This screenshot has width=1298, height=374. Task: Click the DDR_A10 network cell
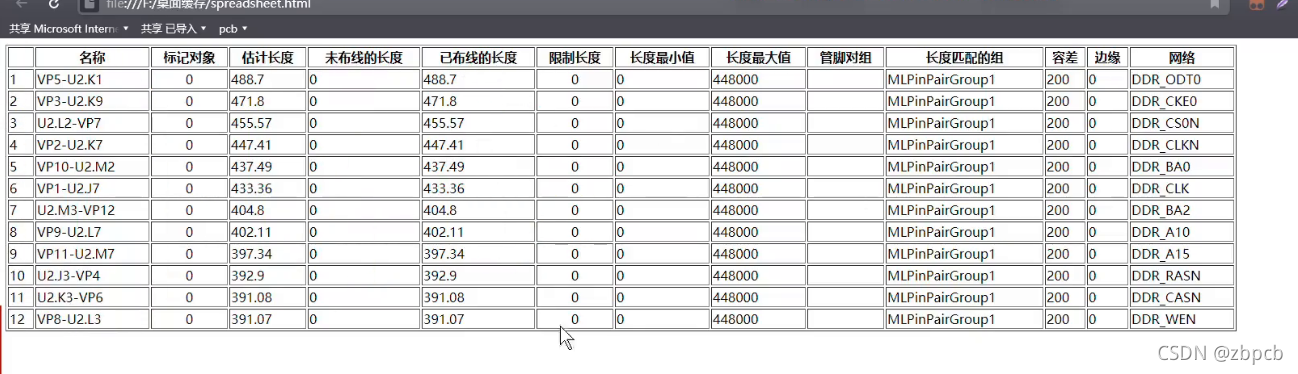click(1181, 232)
